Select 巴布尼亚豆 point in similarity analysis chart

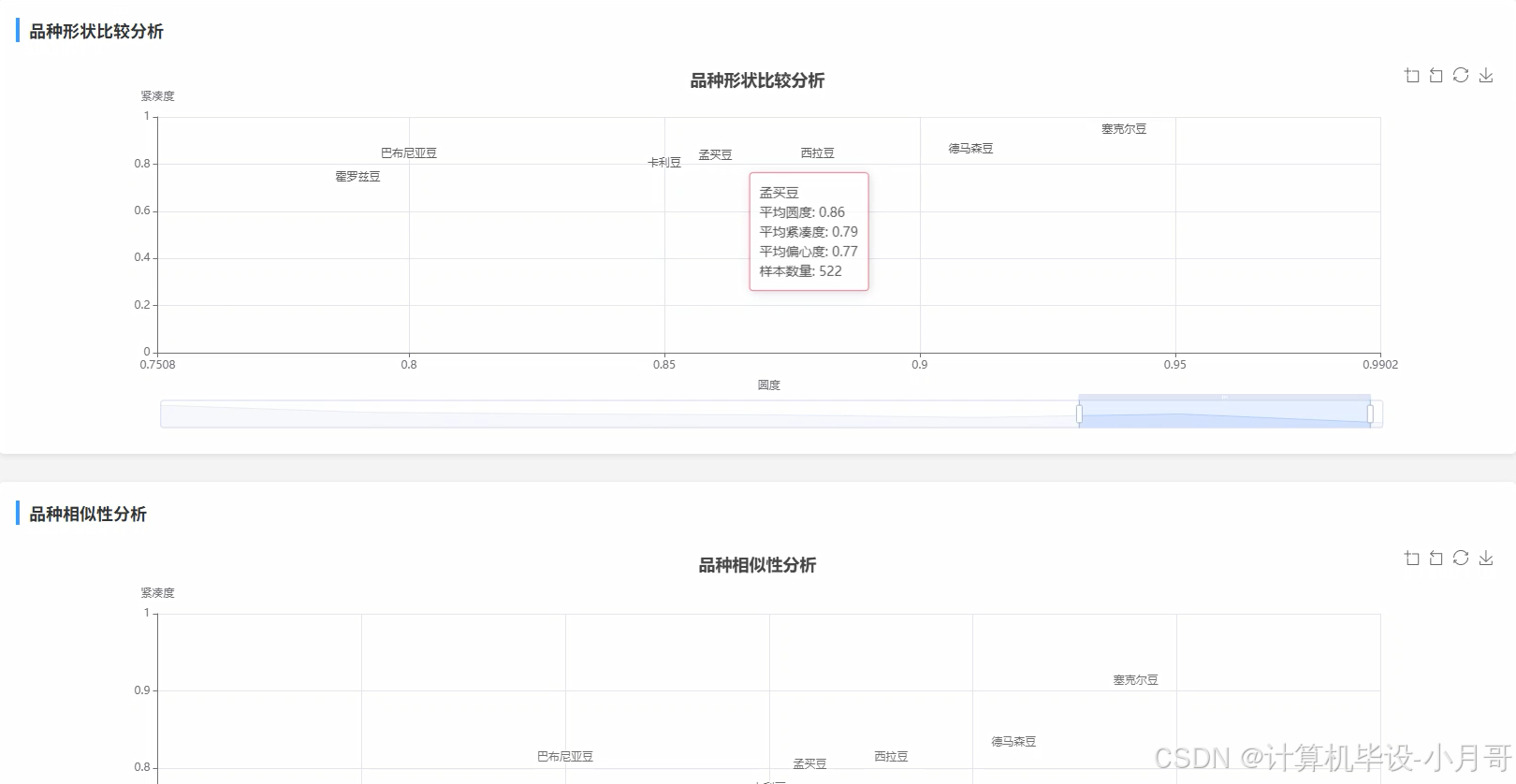565,757
